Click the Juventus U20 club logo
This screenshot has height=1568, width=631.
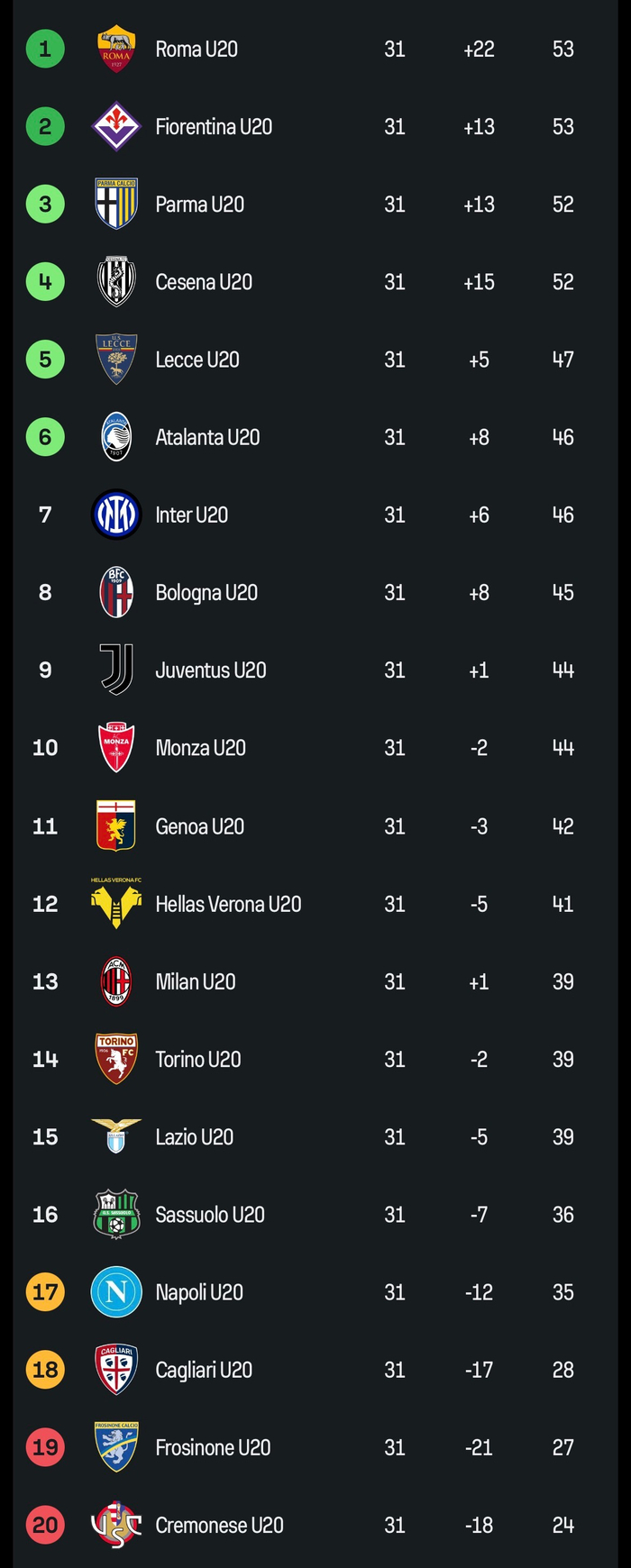116,670
